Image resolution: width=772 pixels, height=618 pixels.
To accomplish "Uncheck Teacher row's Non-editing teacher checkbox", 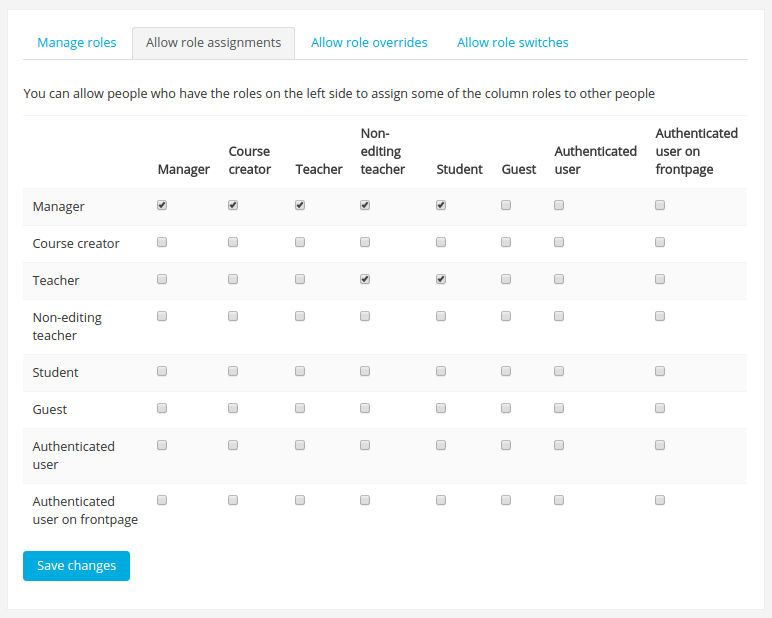I will pos(365,279).
